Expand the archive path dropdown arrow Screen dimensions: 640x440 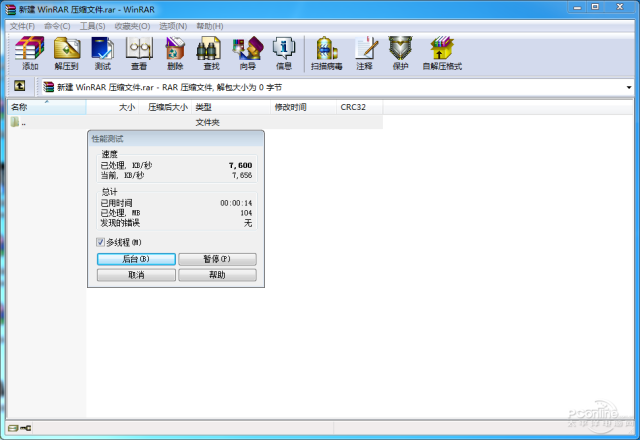(x=629, y=87)
